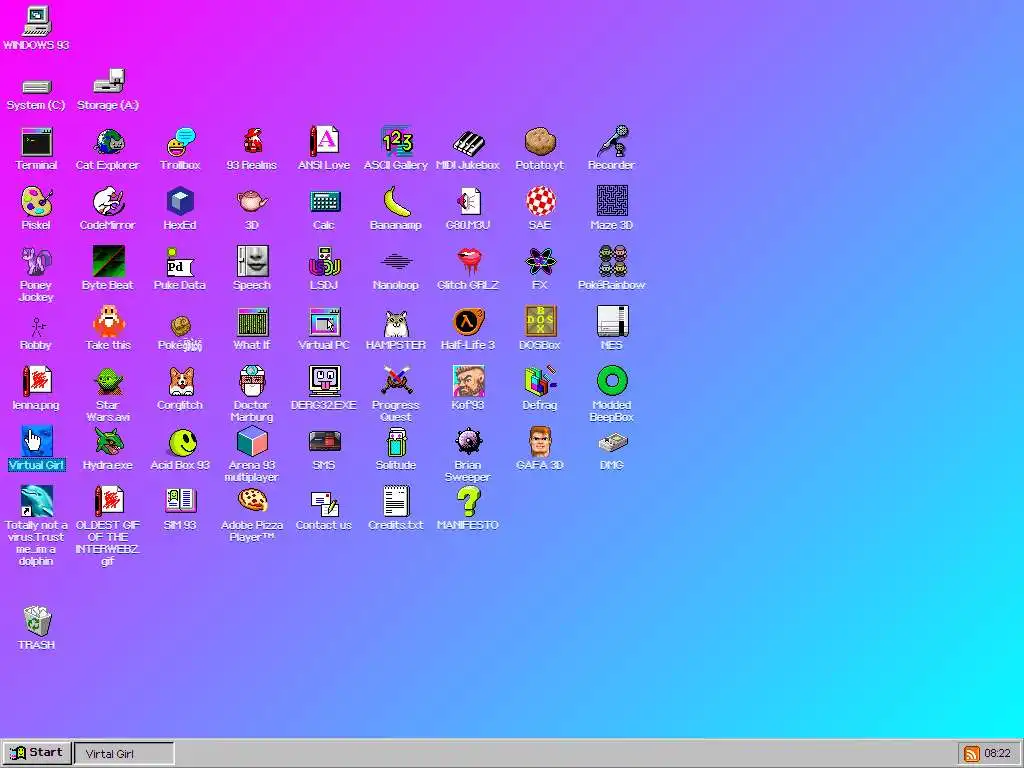This screenshot has width=1024, height=768.
Task: Click the taskbar clock 08:22
Action: coord(997,754)
